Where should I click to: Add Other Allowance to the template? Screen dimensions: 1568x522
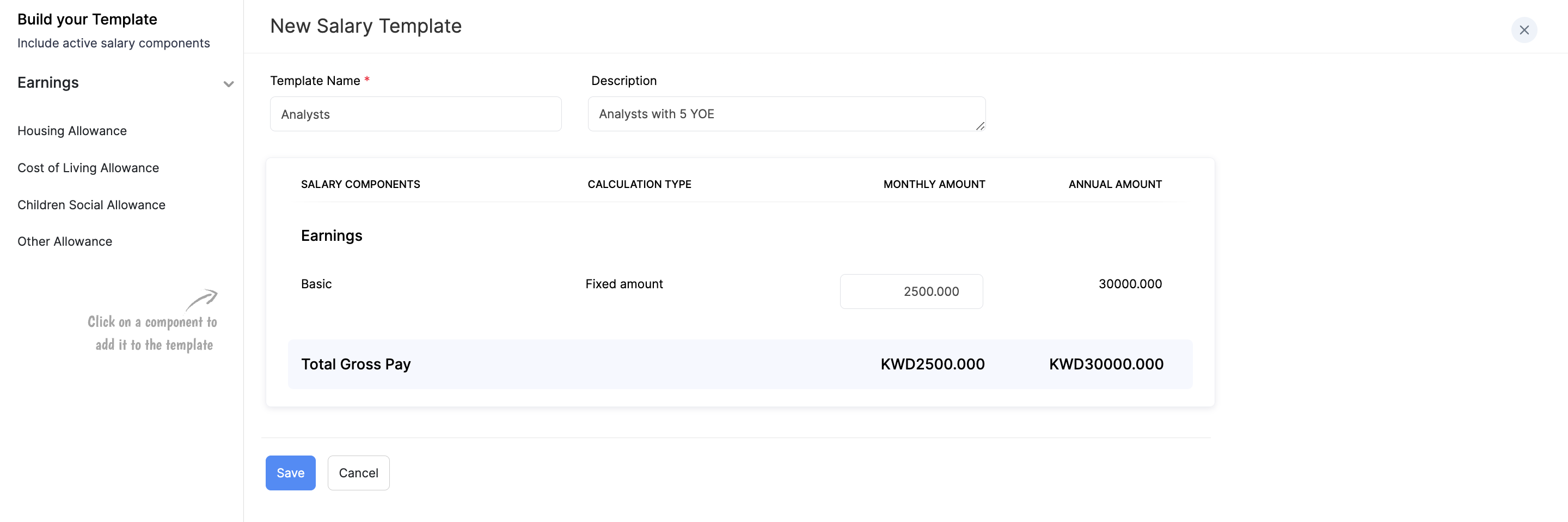point(65,241)
